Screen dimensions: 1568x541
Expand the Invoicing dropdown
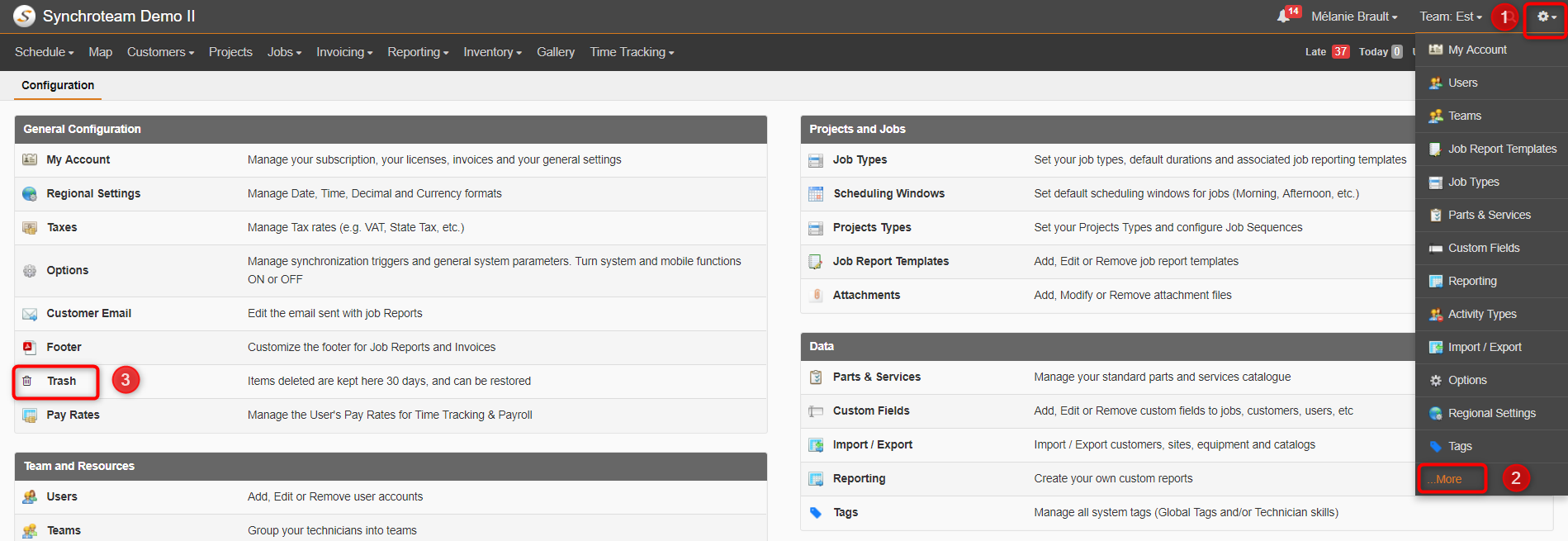344,52
